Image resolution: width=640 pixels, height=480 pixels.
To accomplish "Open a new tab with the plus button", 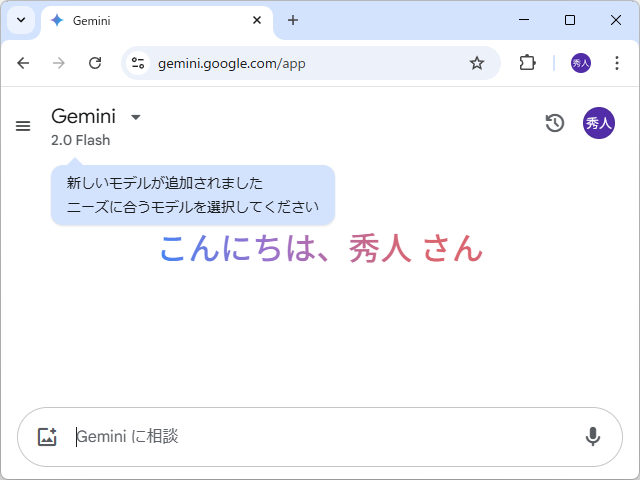I will point(293,20).
